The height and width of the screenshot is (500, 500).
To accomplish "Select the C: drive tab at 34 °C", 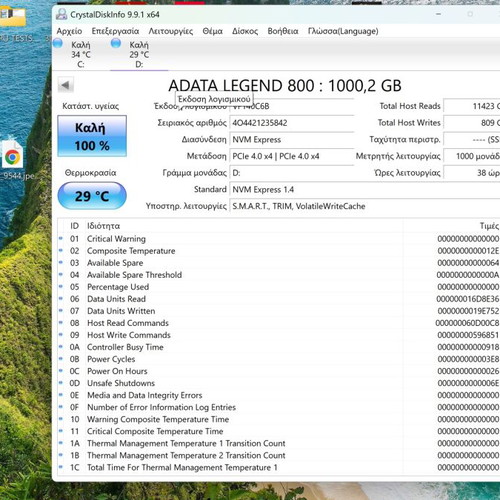I will pos(81,54).
